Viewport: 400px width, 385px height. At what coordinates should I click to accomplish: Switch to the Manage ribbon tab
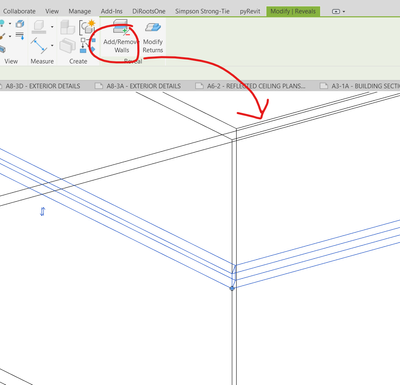(x=80, y=11)
